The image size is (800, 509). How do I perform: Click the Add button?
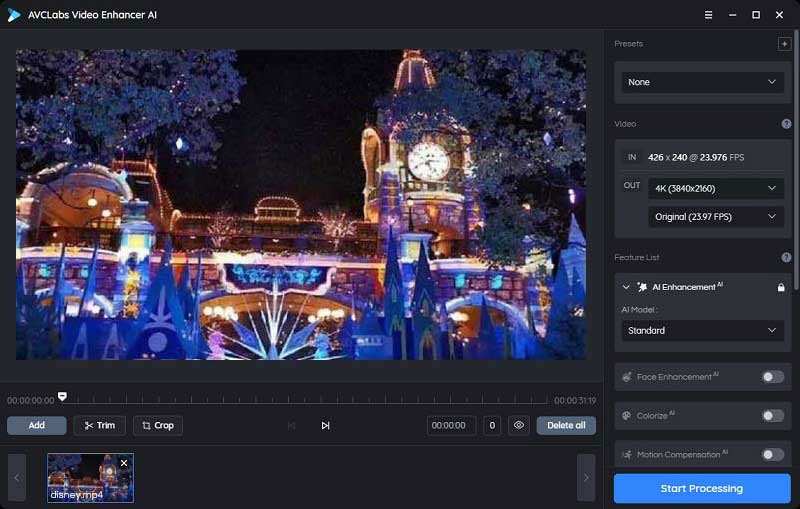[37, 425]
